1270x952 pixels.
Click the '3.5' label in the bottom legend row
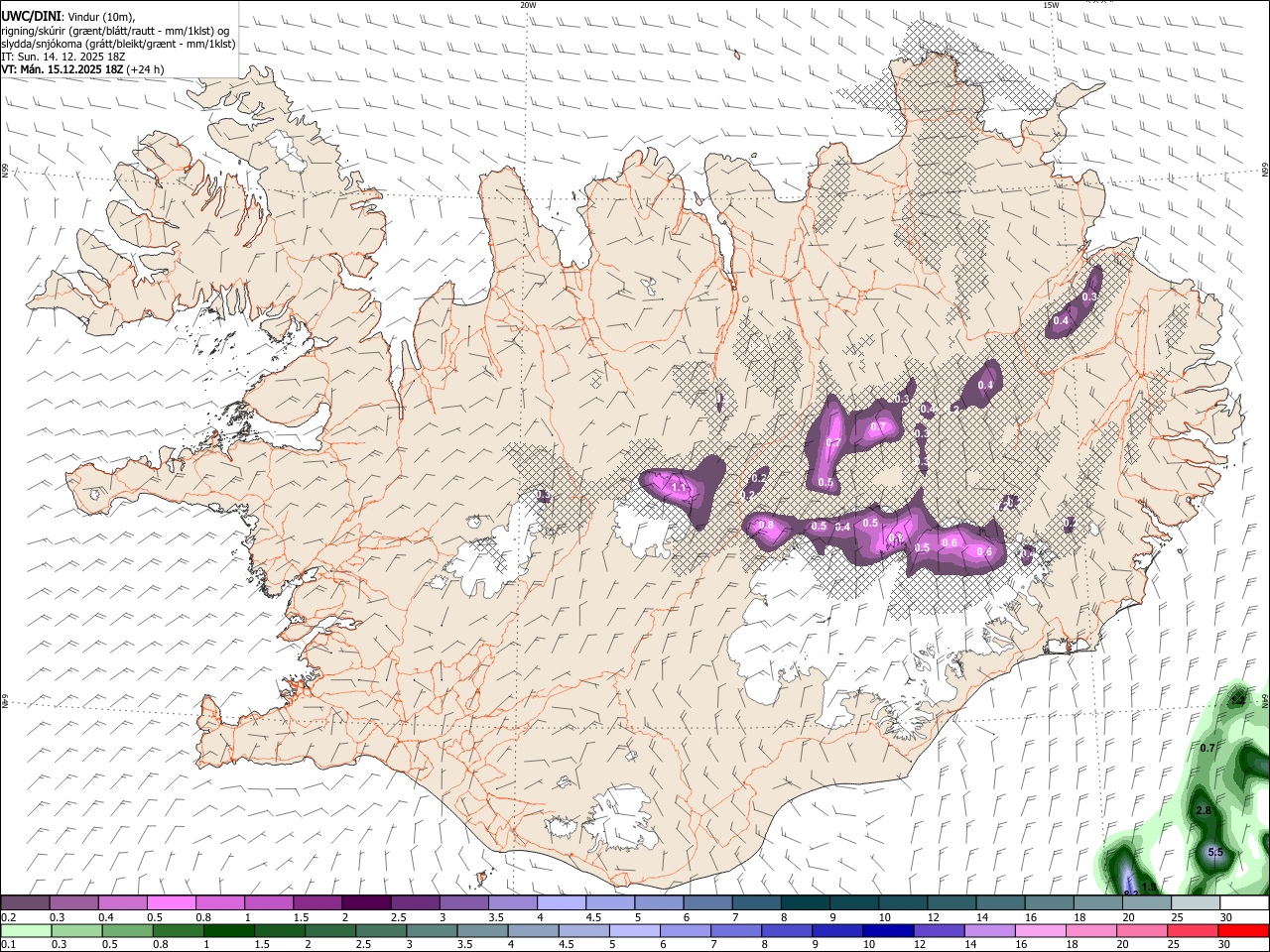[464, 944]
